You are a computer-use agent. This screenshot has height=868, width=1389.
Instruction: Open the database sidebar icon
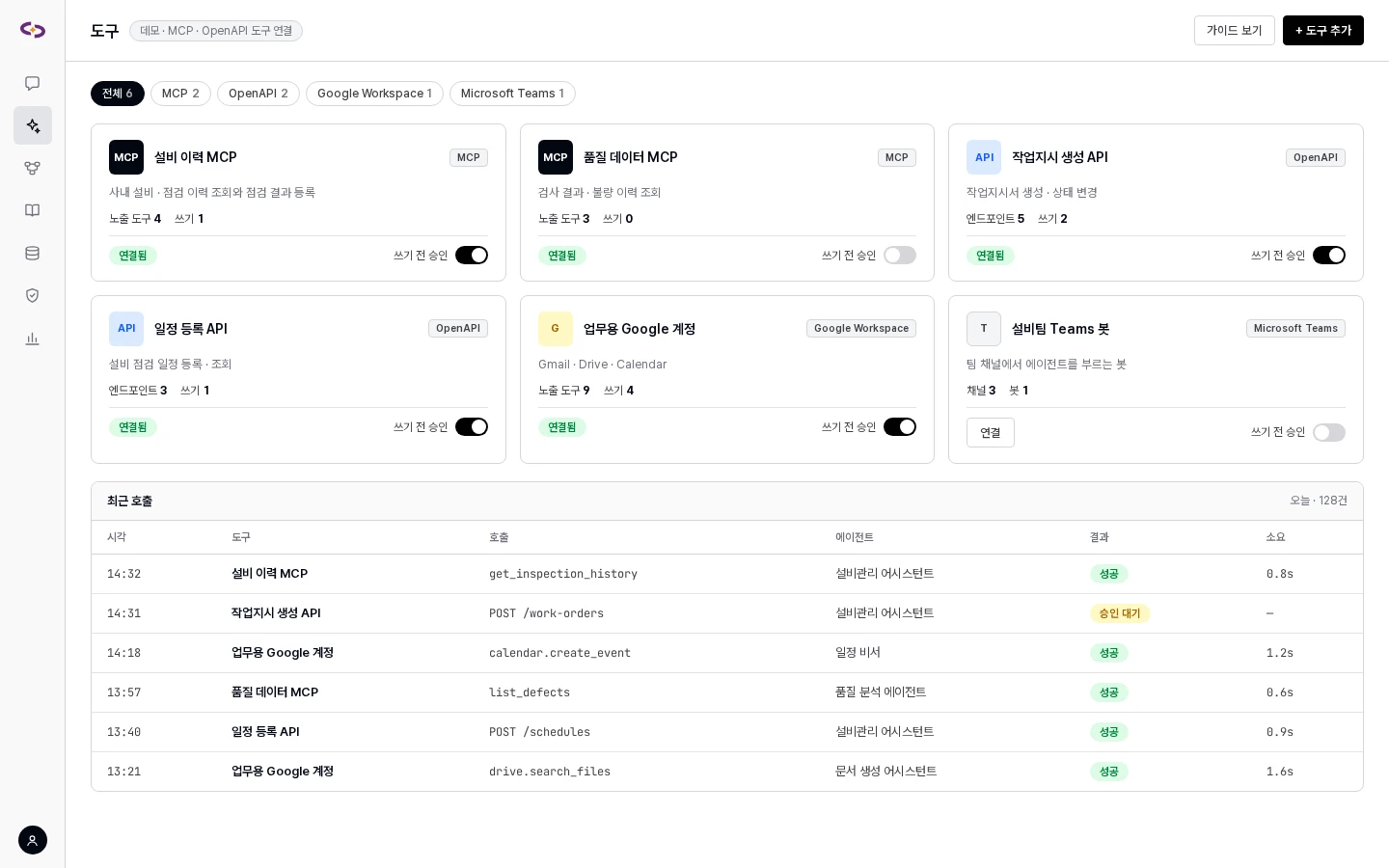point(33,253)
